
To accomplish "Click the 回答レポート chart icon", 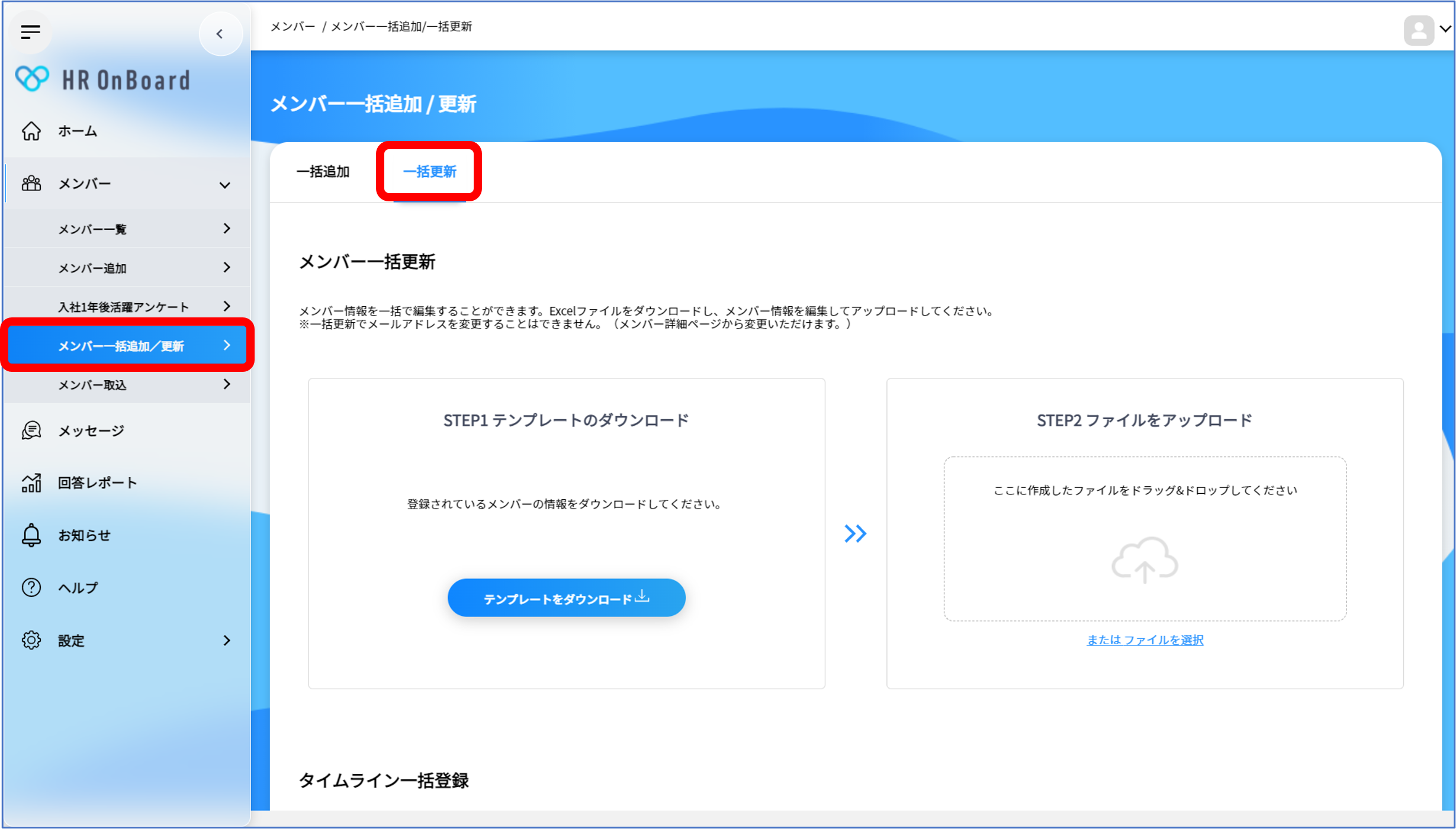I will pos(31,483).
